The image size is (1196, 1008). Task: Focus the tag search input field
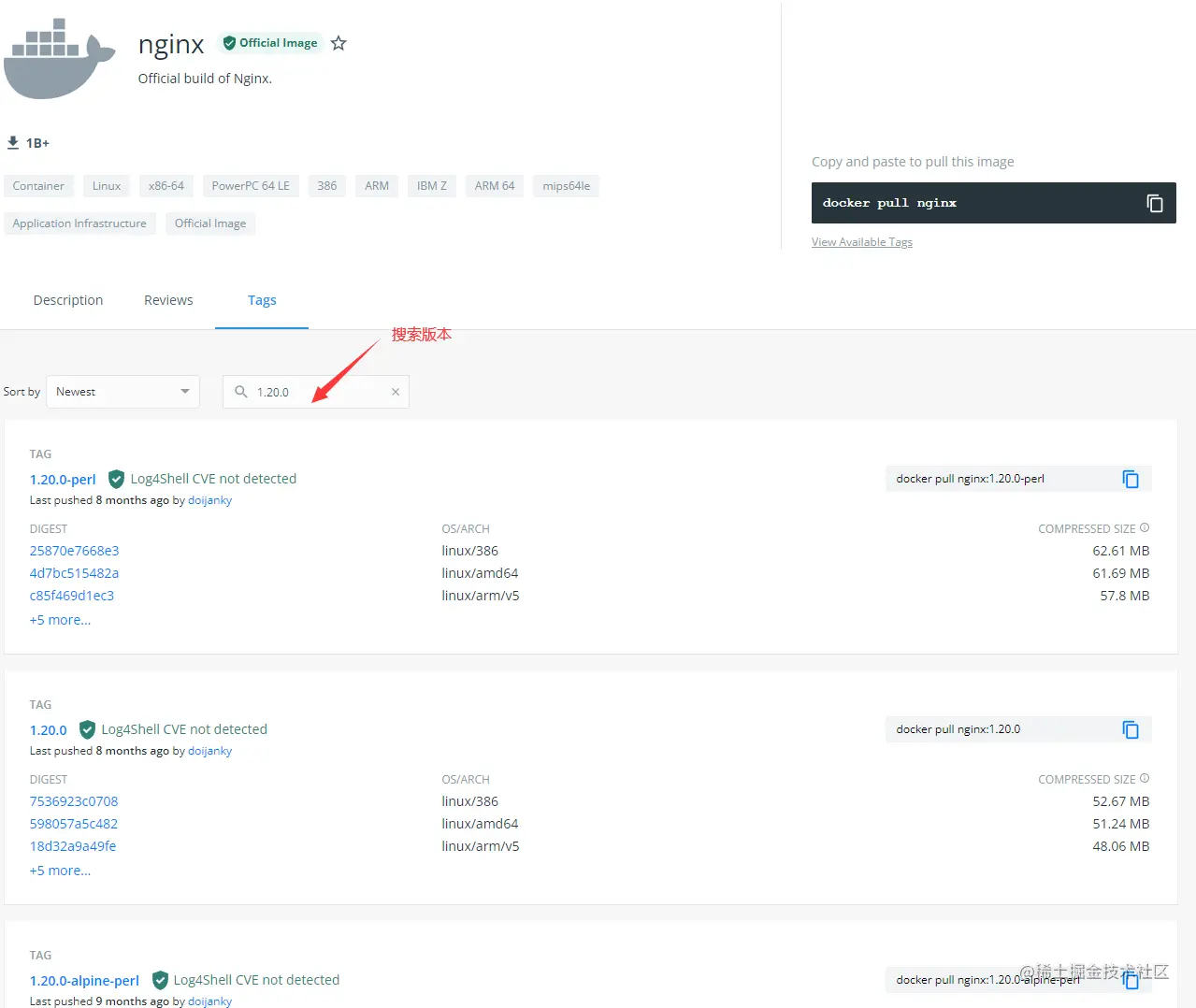(x=316, y=392)
